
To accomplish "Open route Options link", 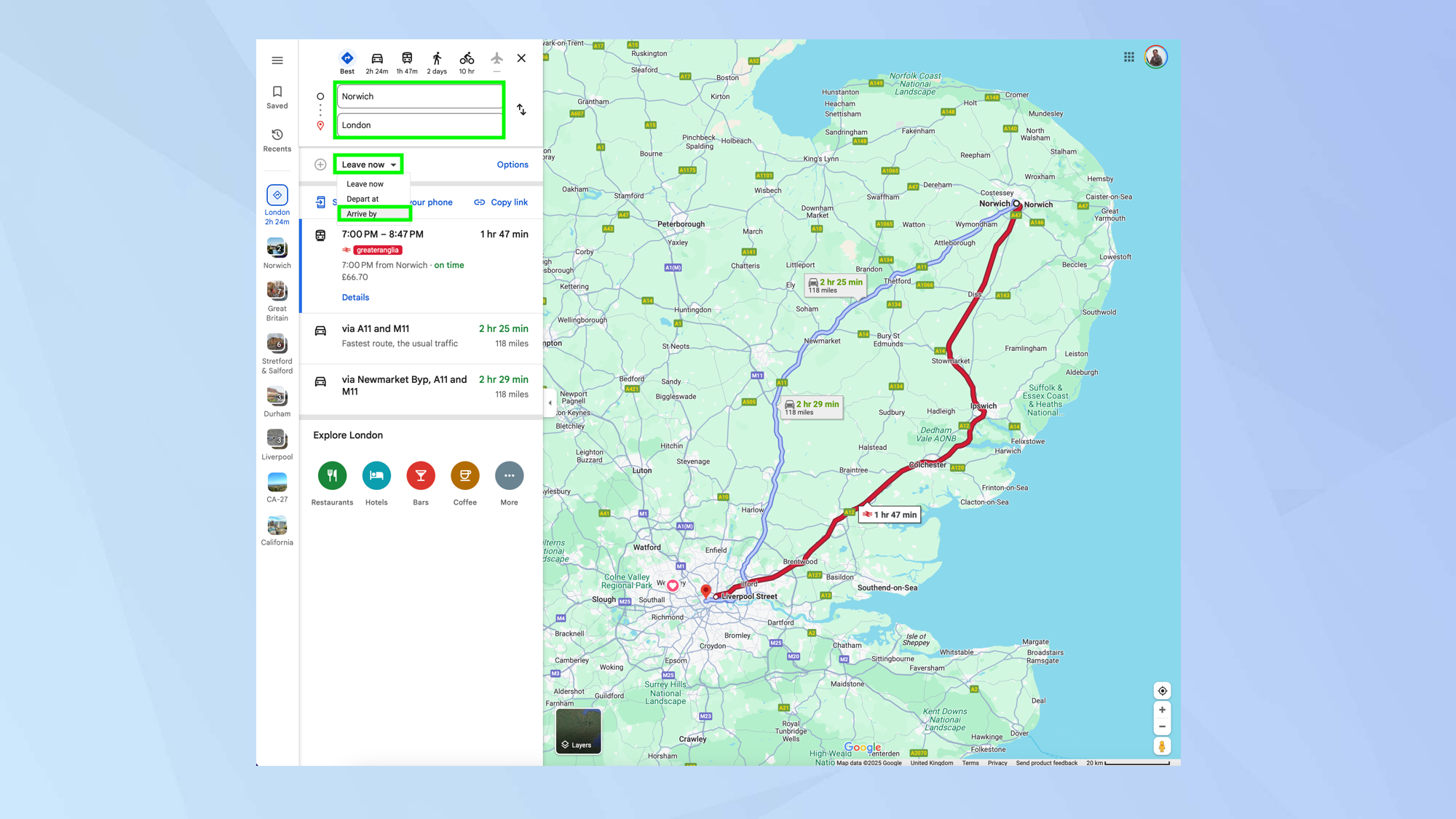I will pyautogui.click(x=513, y=165).
